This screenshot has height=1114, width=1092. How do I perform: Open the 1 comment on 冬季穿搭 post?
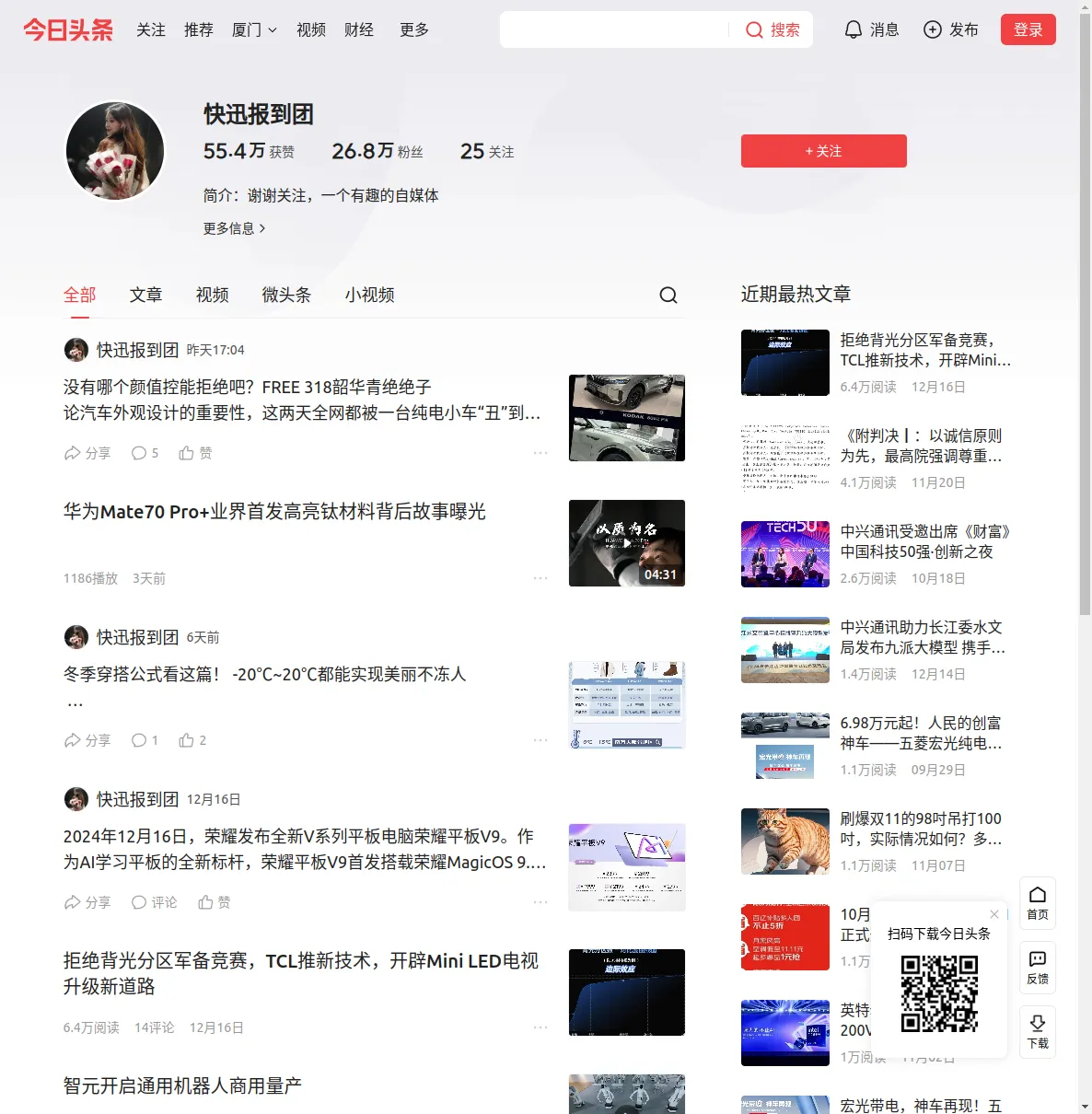coord(145,740)
